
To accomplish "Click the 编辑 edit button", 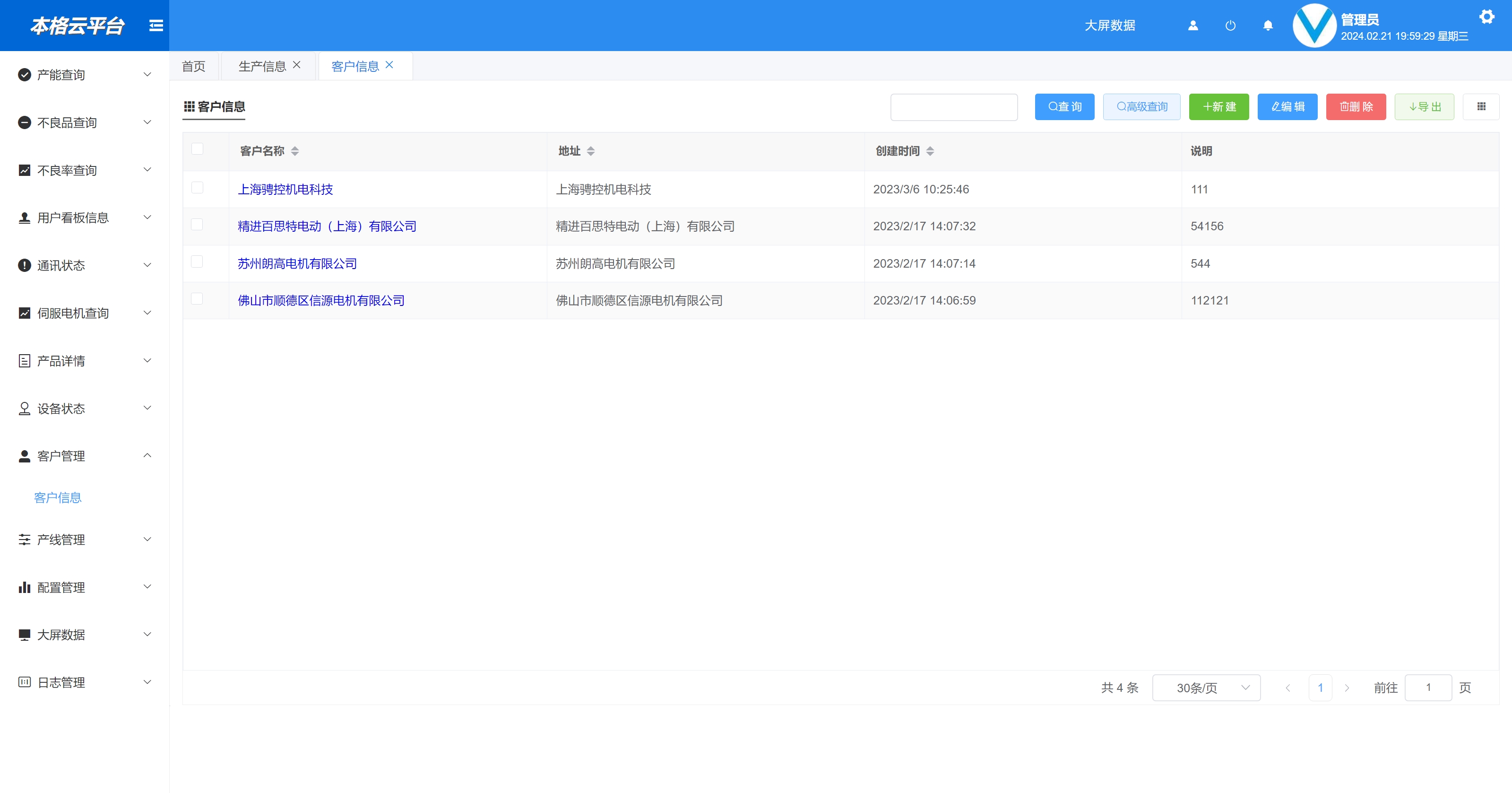I will coord(1287,106).
